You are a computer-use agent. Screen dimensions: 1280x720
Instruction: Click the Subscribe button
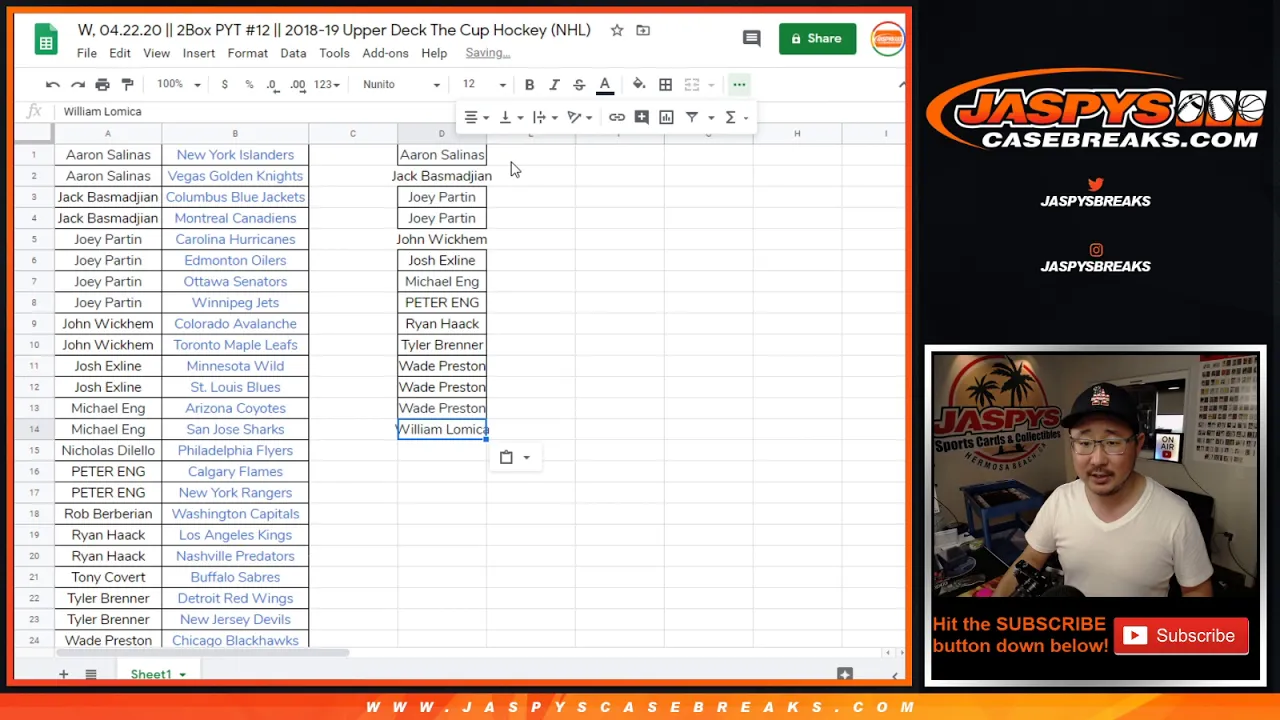pyautogui.click(x=1181, y=636)
